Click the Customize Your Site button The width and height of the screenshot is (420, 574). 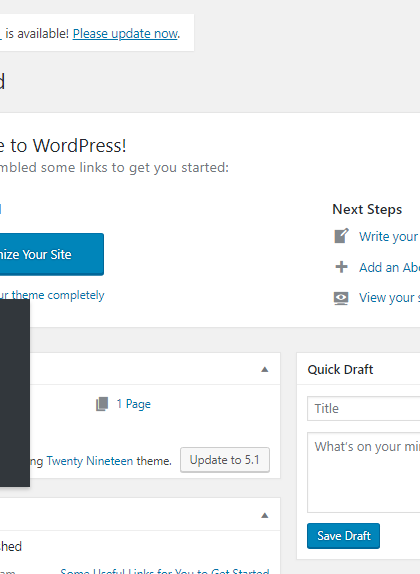click(52, 254)
